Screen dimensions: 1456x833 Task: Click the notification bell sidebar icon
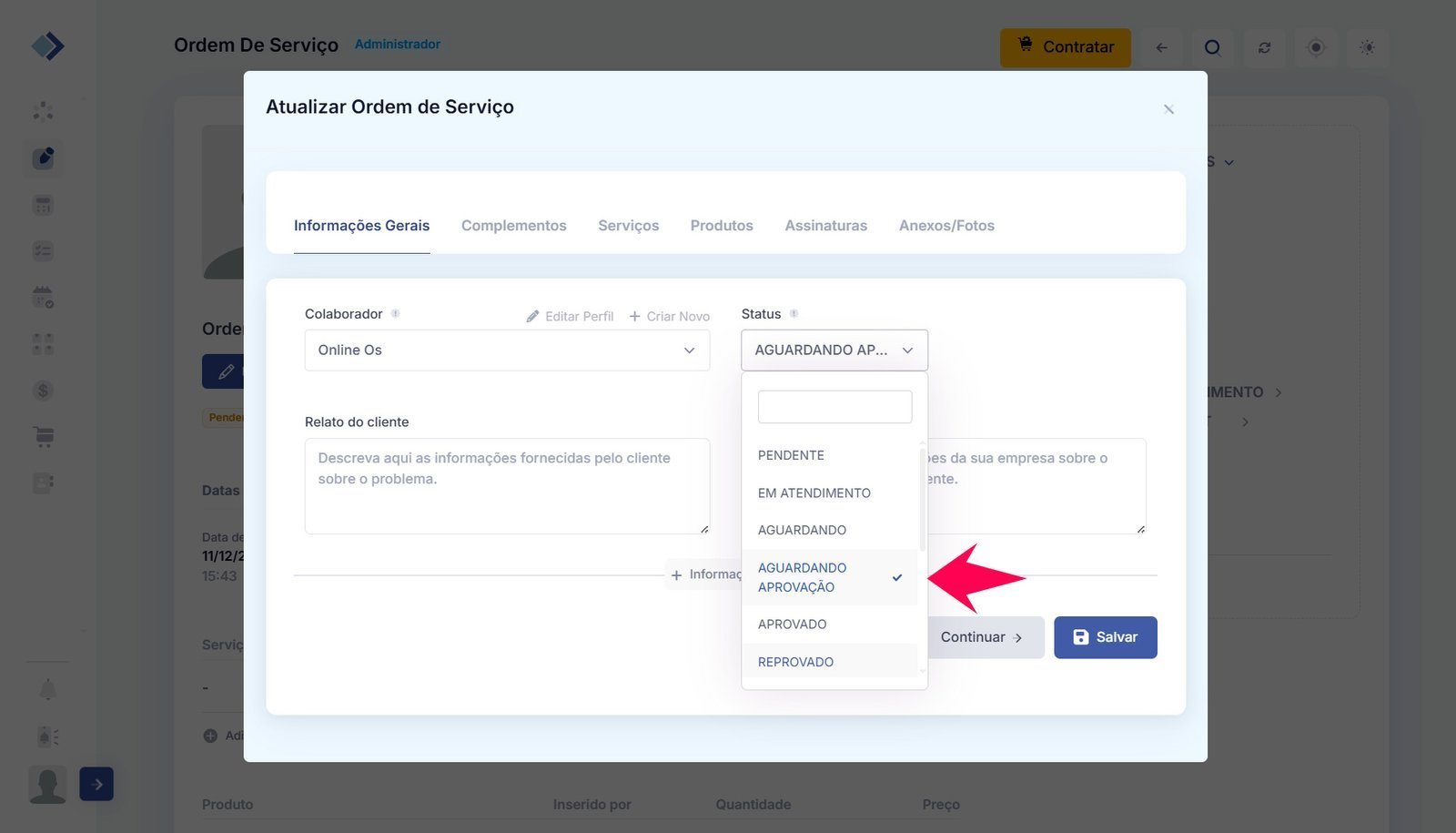pyautogui.click(x=47, y=690)
